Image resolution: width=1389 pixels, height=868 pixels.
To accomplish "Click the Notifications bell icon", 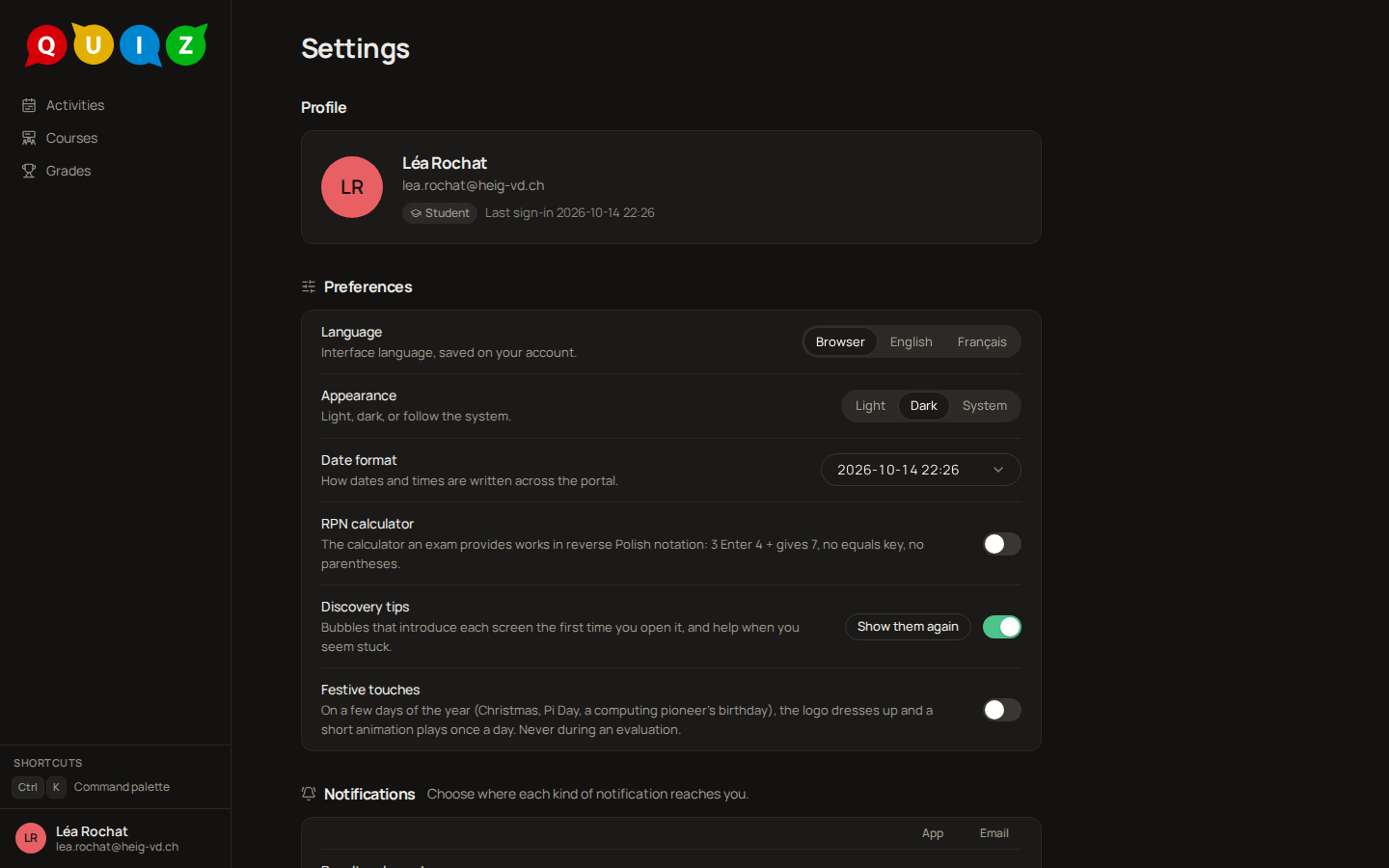I will [x=309, y=794].
